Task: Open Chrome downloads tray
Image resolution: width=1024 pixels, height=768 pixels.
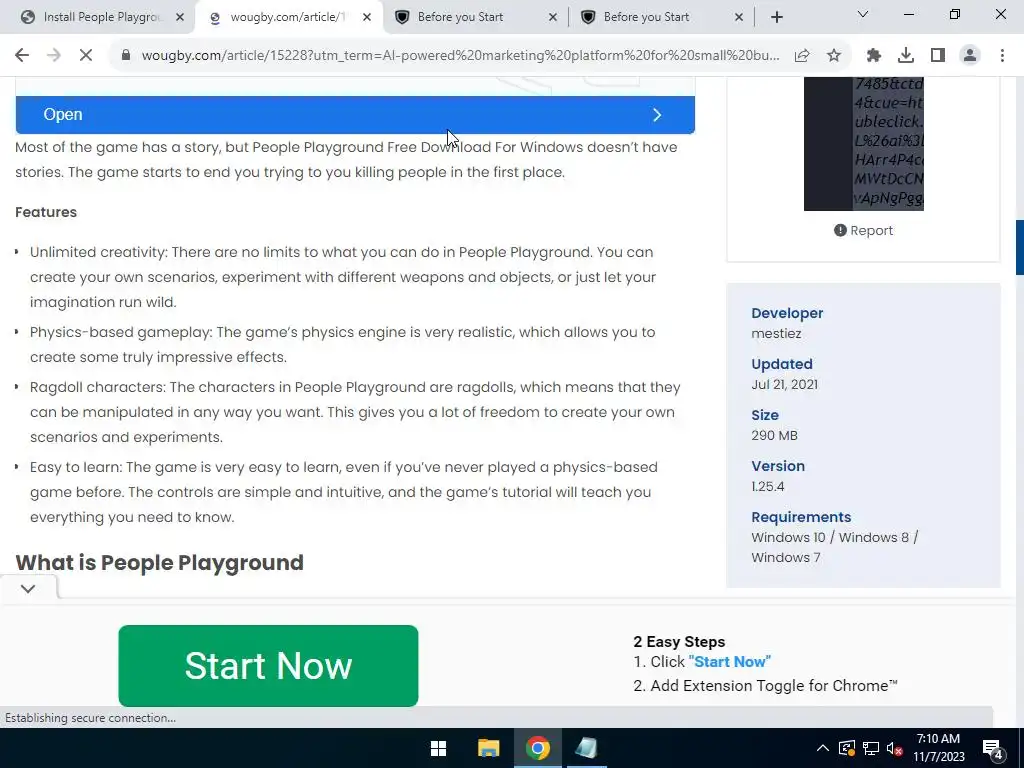Action: pos(906,56)
